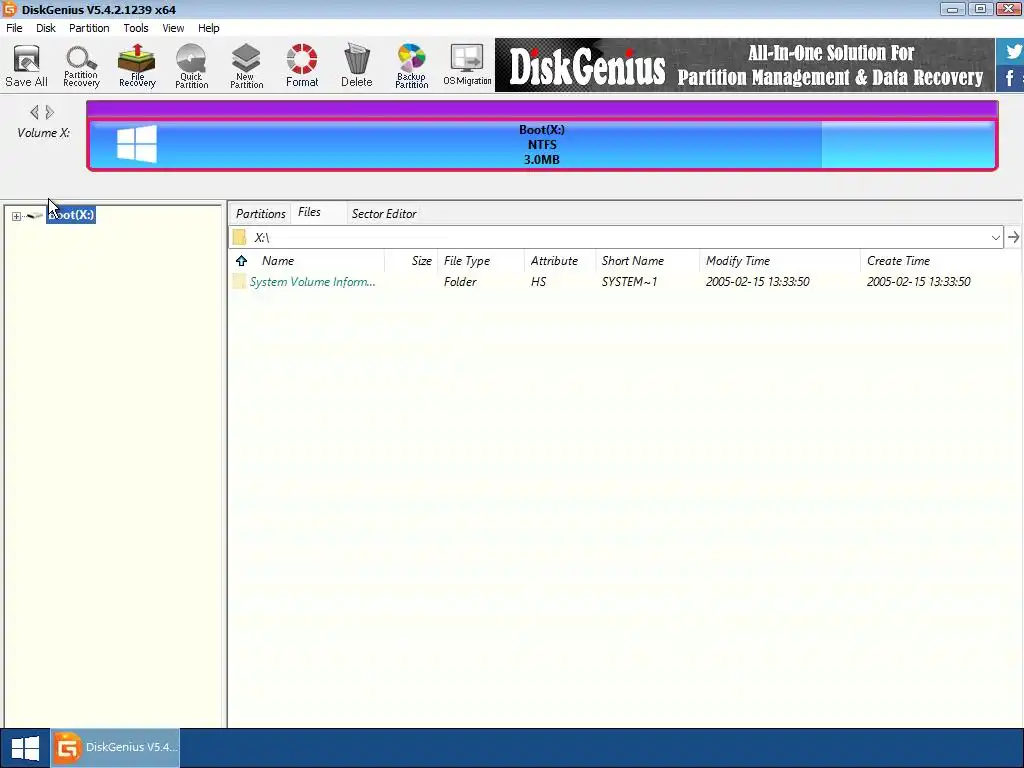Sort by Modify Time column header

(738, 261)
